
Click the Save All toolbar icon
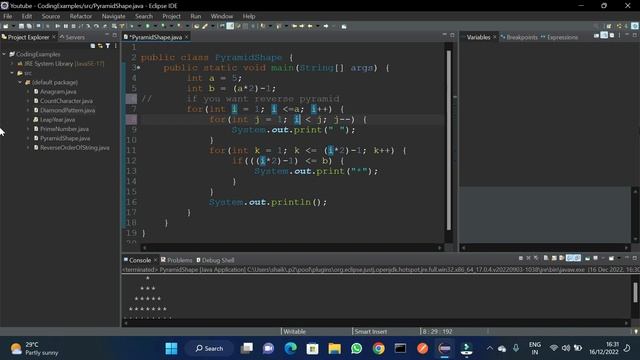(x=29, y=26)
